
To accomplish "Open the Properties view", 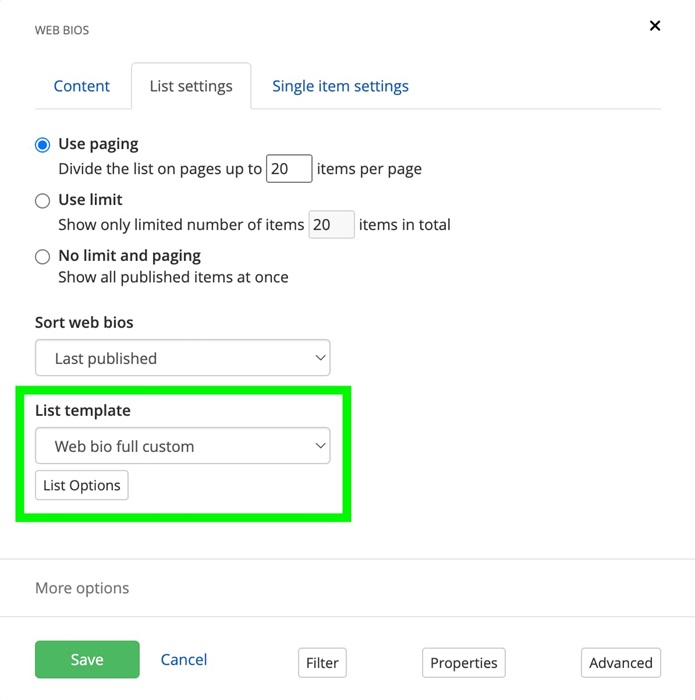I will click(464, 663).
